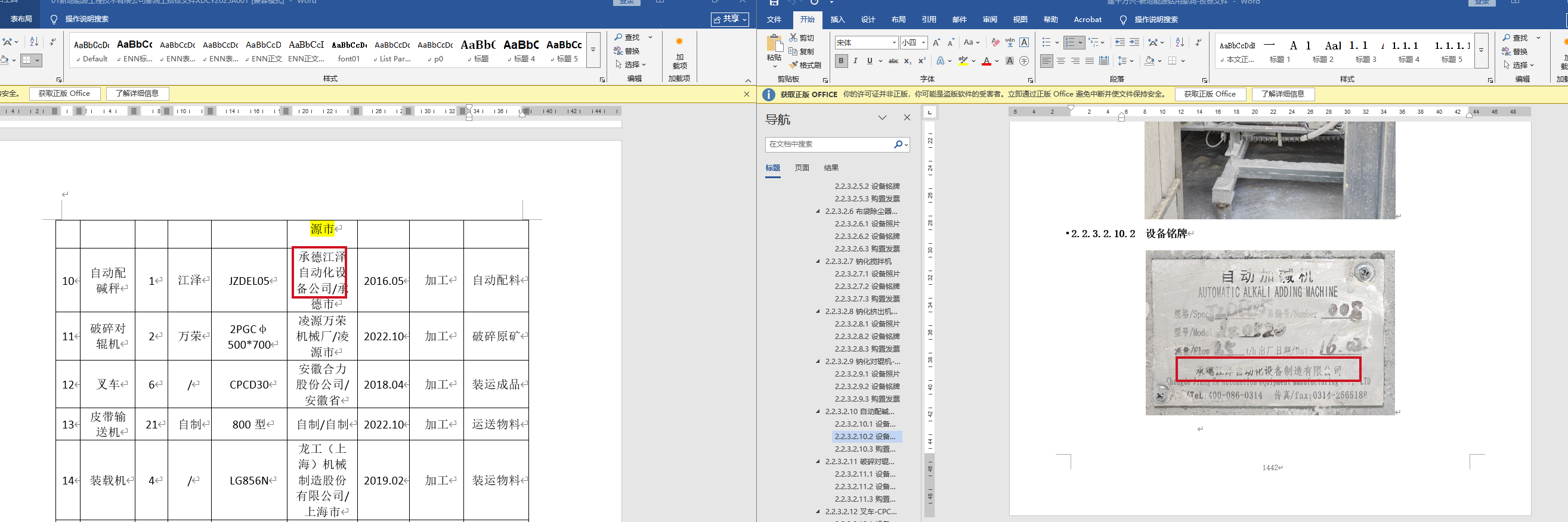The height and width of the screenshot is (522, 1568).
Task: Shrink font size with the shrink-font icon
Action: [951, 42]
